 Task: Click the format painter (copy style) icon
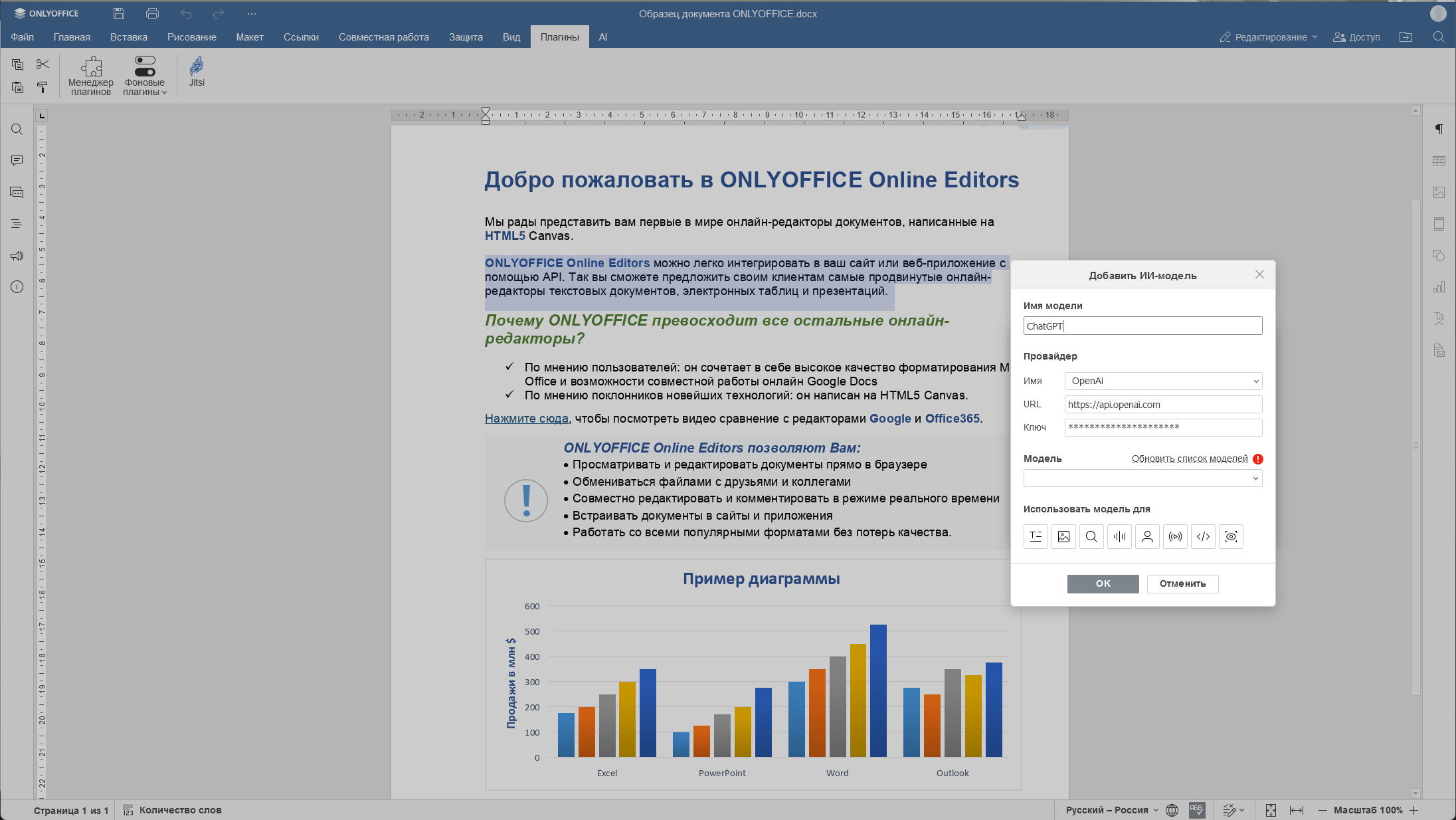43,87
